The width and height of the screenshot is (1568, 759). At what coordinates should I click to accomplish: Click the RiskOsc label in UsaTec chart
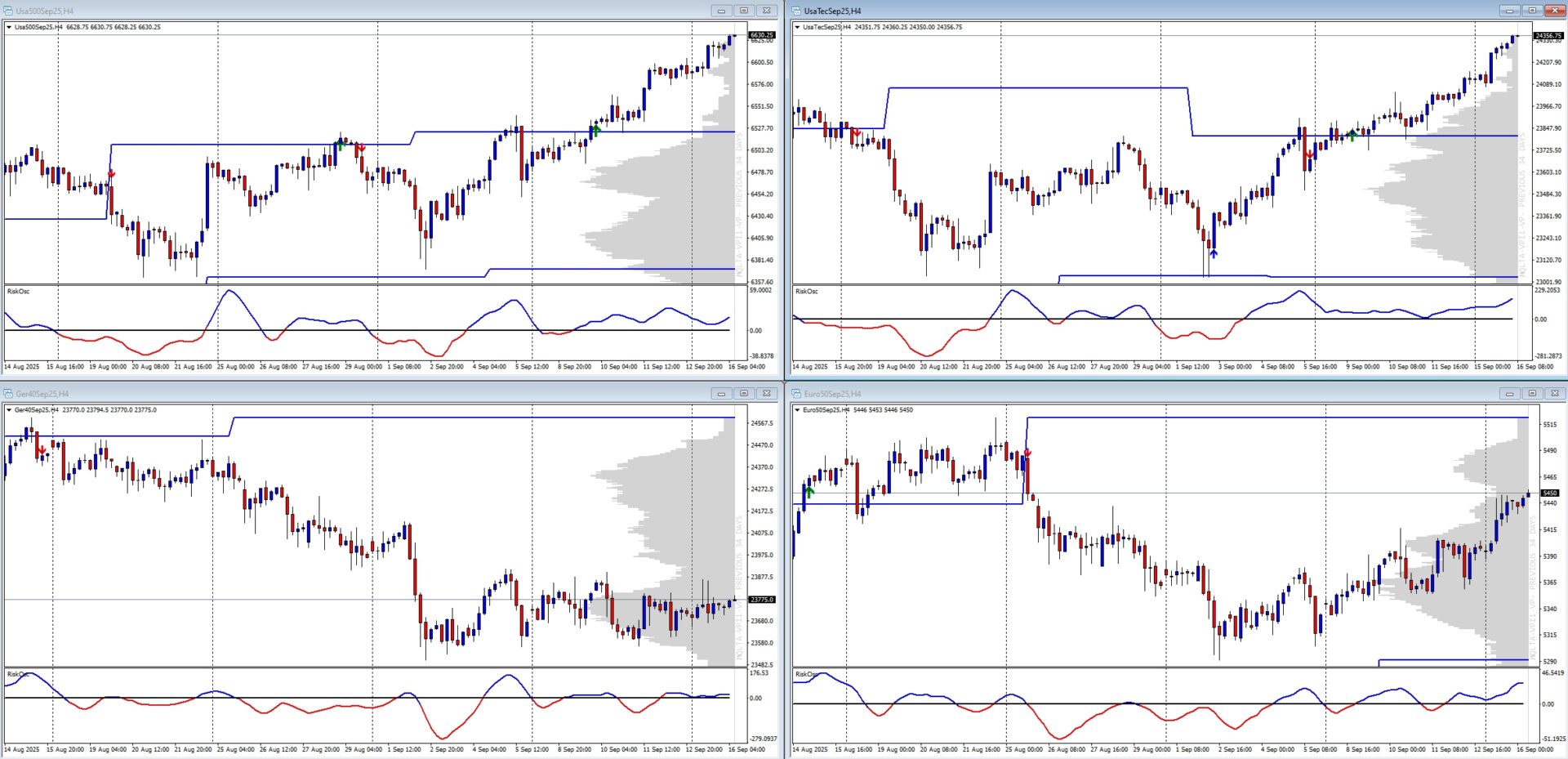(x=806, y=292)
